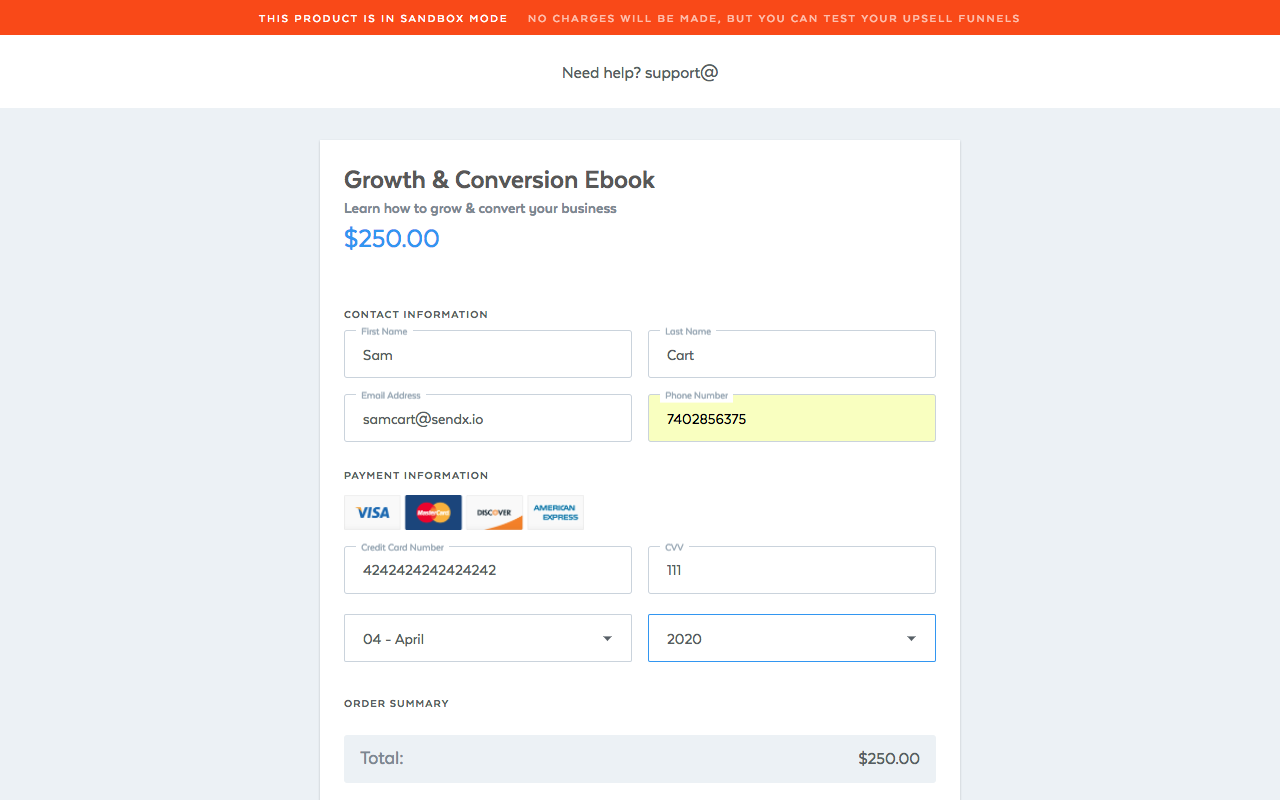
Task: Click the Payment Information section heading
Action: [x=416, y=476]
